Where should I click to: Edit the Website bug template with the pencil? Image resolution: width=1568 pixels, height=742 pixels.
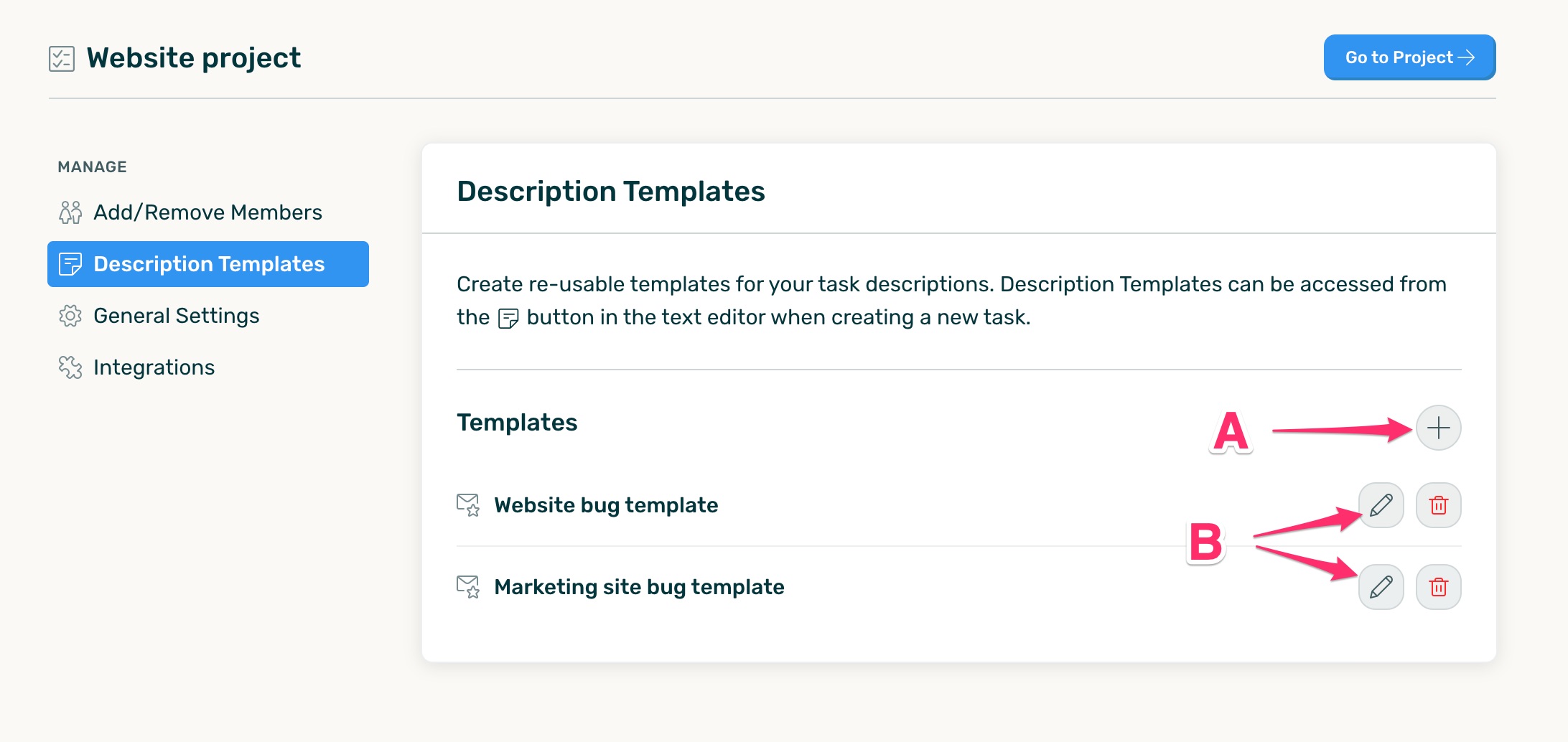point(1381,505)
